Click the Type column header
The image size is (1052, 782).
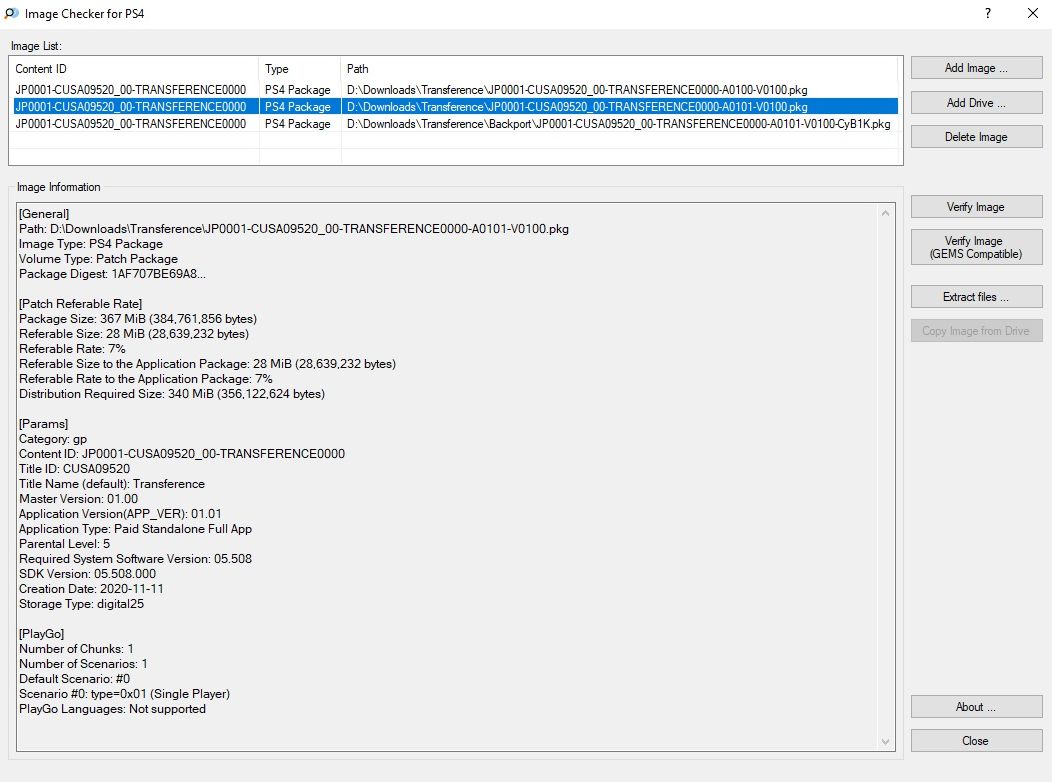[300, 68]
